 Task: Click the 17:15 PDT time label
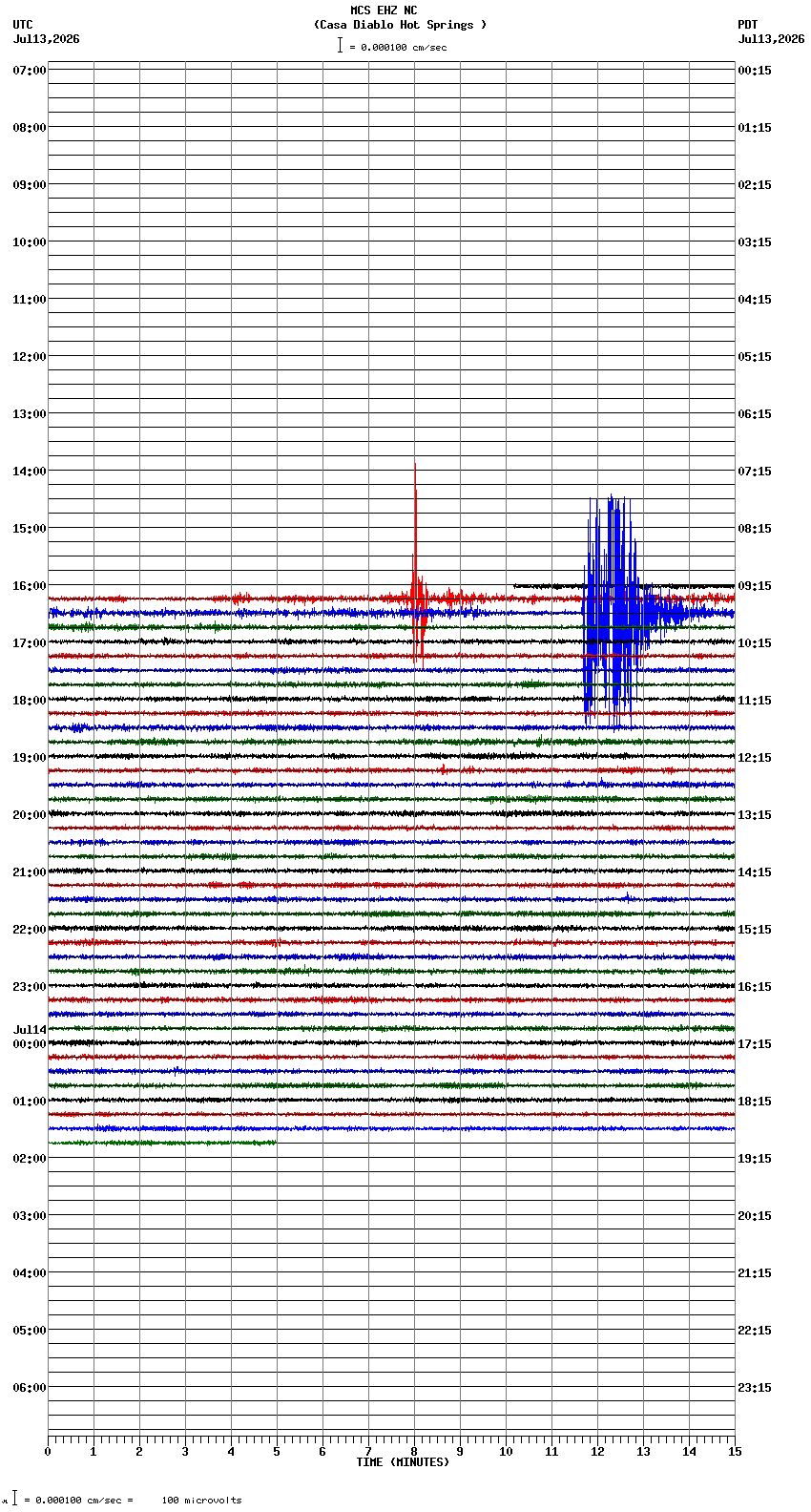click(755, 1044)
